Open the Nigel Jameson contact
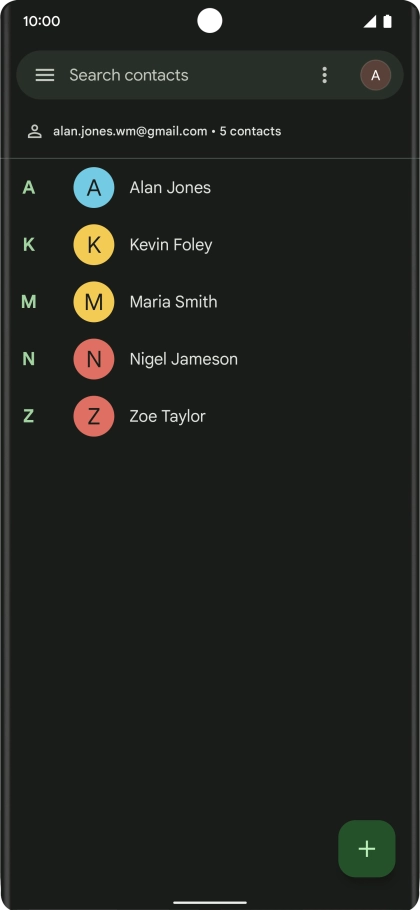This screenshot has height=910, width=420. [210, 359]
